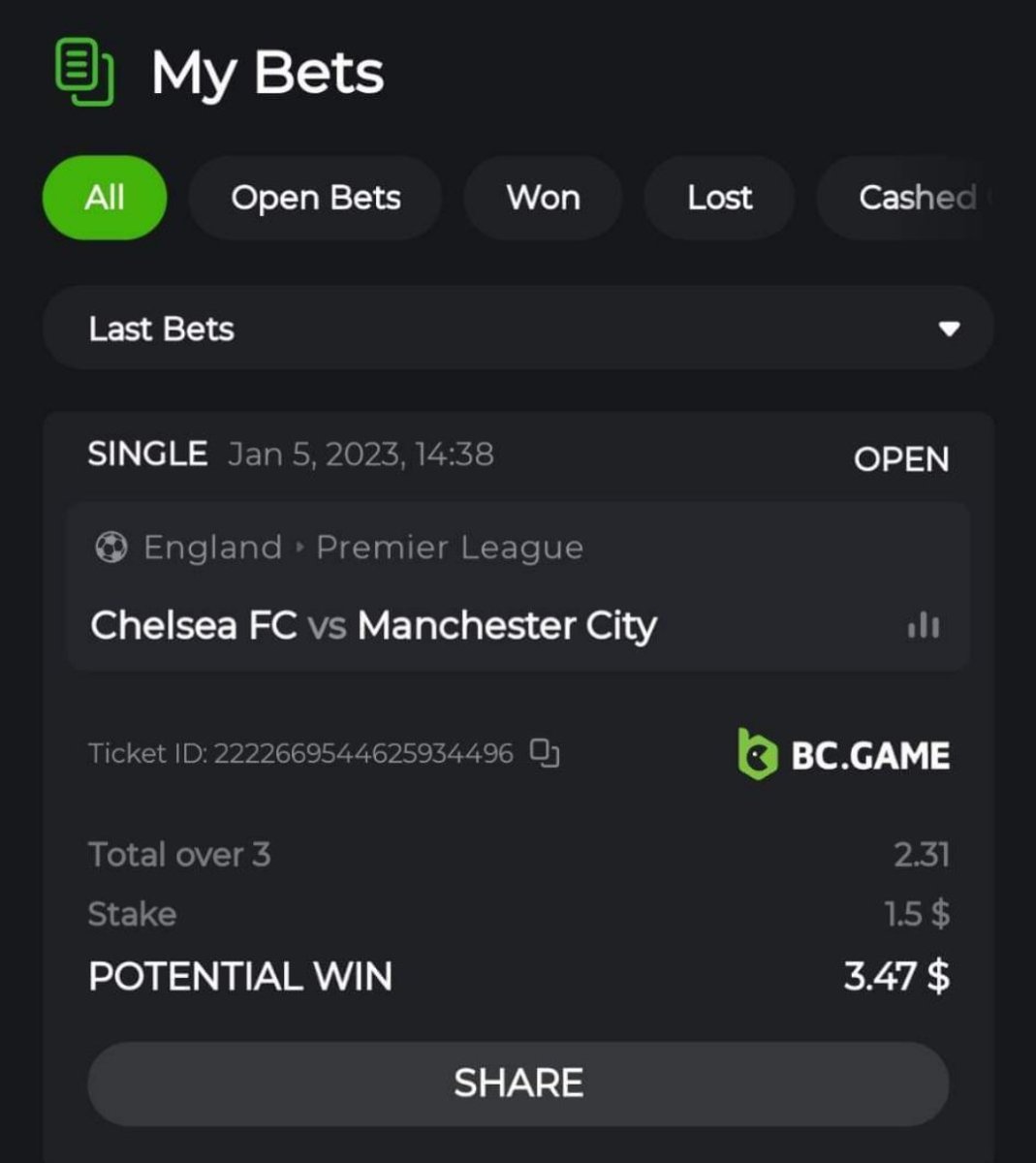Open the Cashed out tab

click(x=917, y=198)
